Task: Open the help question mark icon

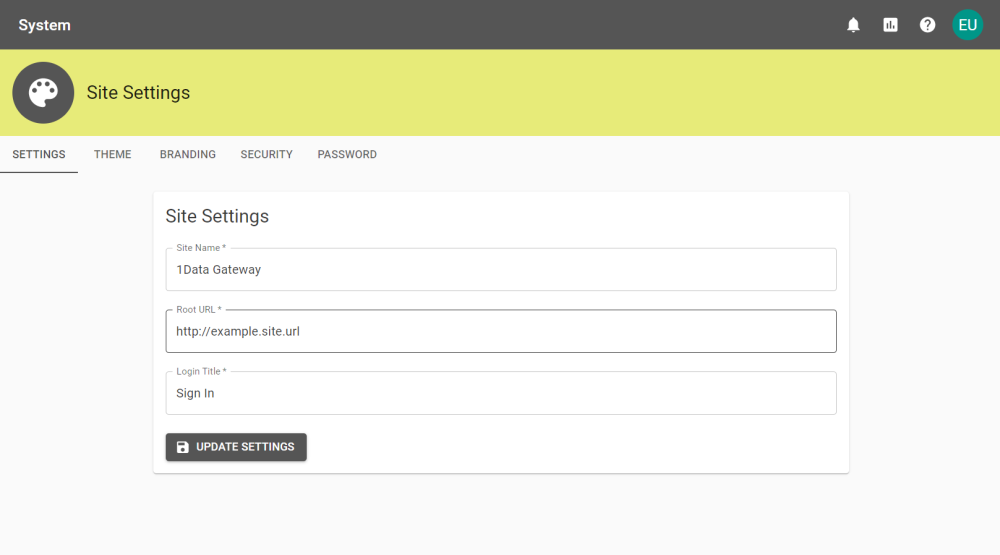Action: [x=927, y=25]
